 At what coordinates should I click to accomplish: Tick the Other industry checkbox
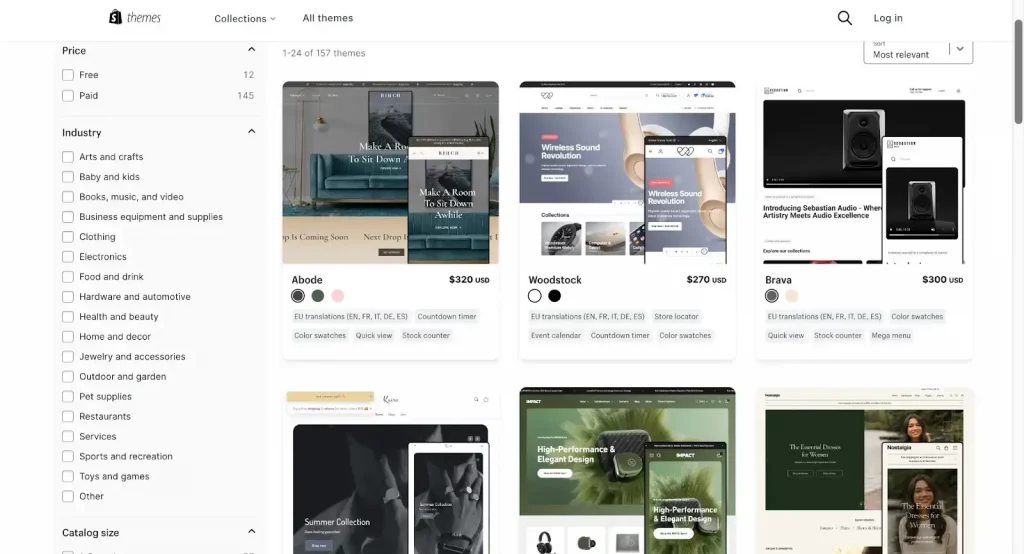(68, 497)
